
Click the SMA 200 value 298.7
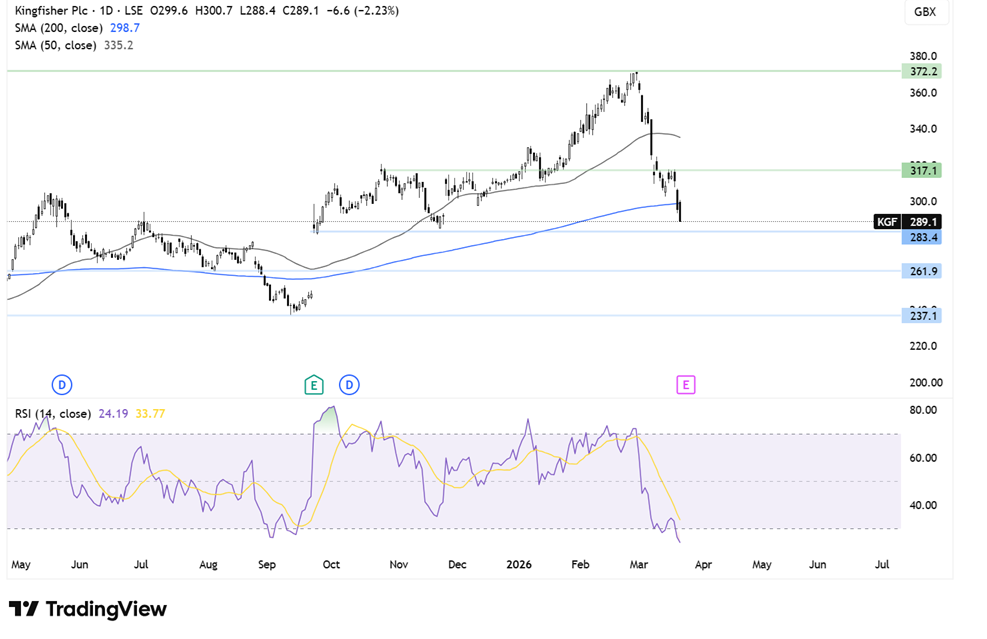pos(125,28)
